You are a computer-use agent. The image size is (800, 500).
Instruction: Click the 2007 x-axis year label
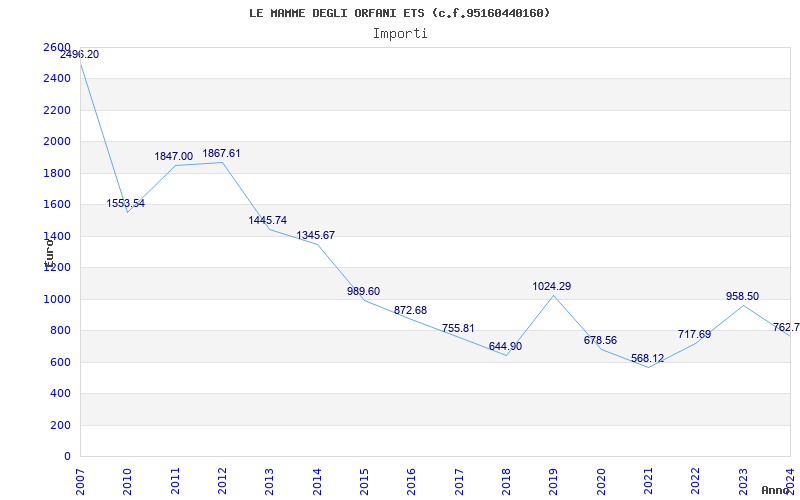pyautogui.click(x=80, y=482)
